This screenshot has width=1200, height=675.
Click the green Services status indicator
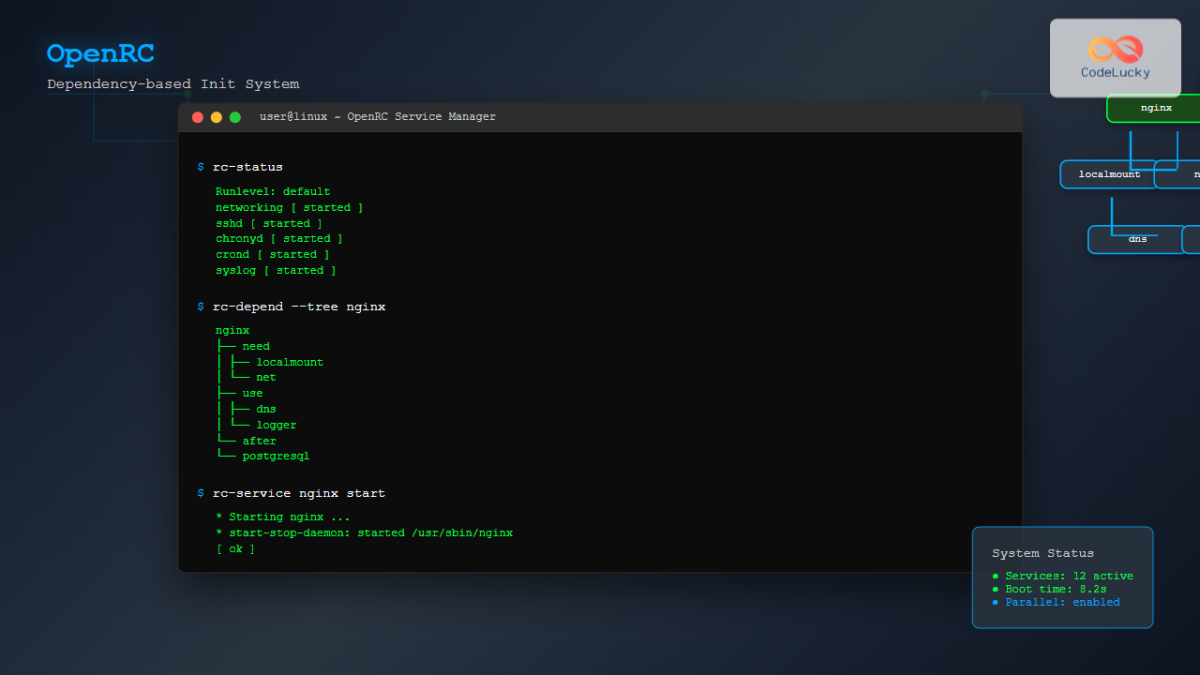point(994,575)
